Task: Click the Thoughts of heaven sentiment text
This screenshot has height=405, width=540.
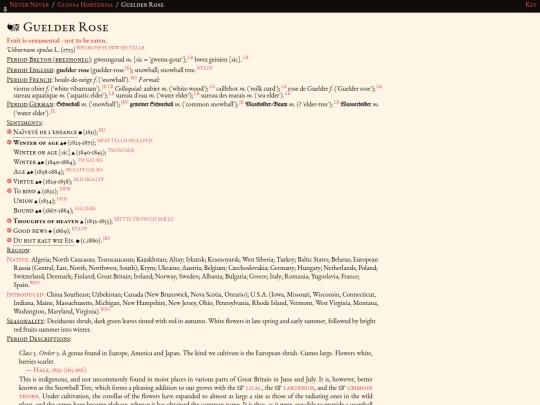Action: [46, 221]
